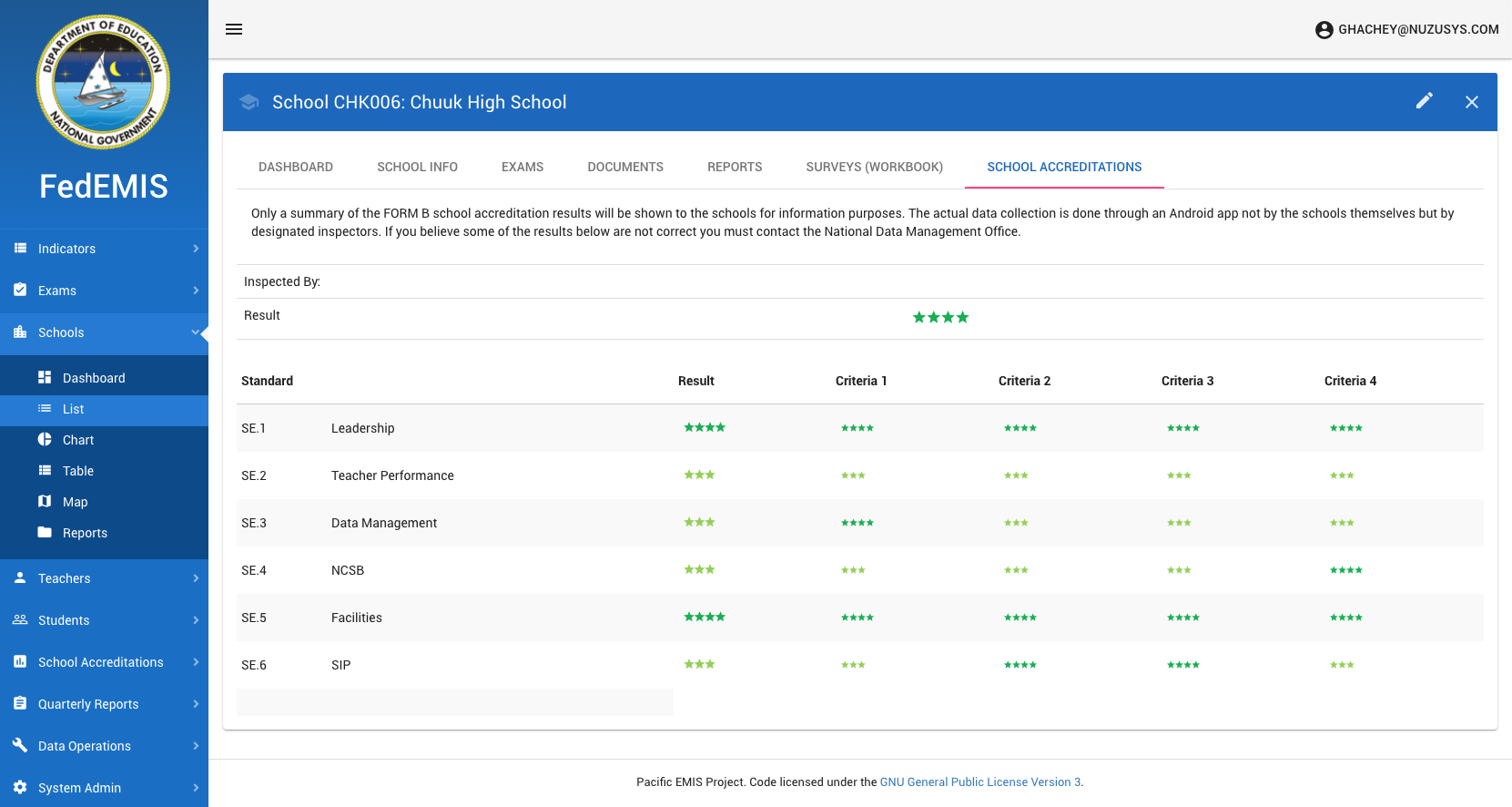Select the Chart pie icon
The image size is (1512, 807).
click(45, 440)
